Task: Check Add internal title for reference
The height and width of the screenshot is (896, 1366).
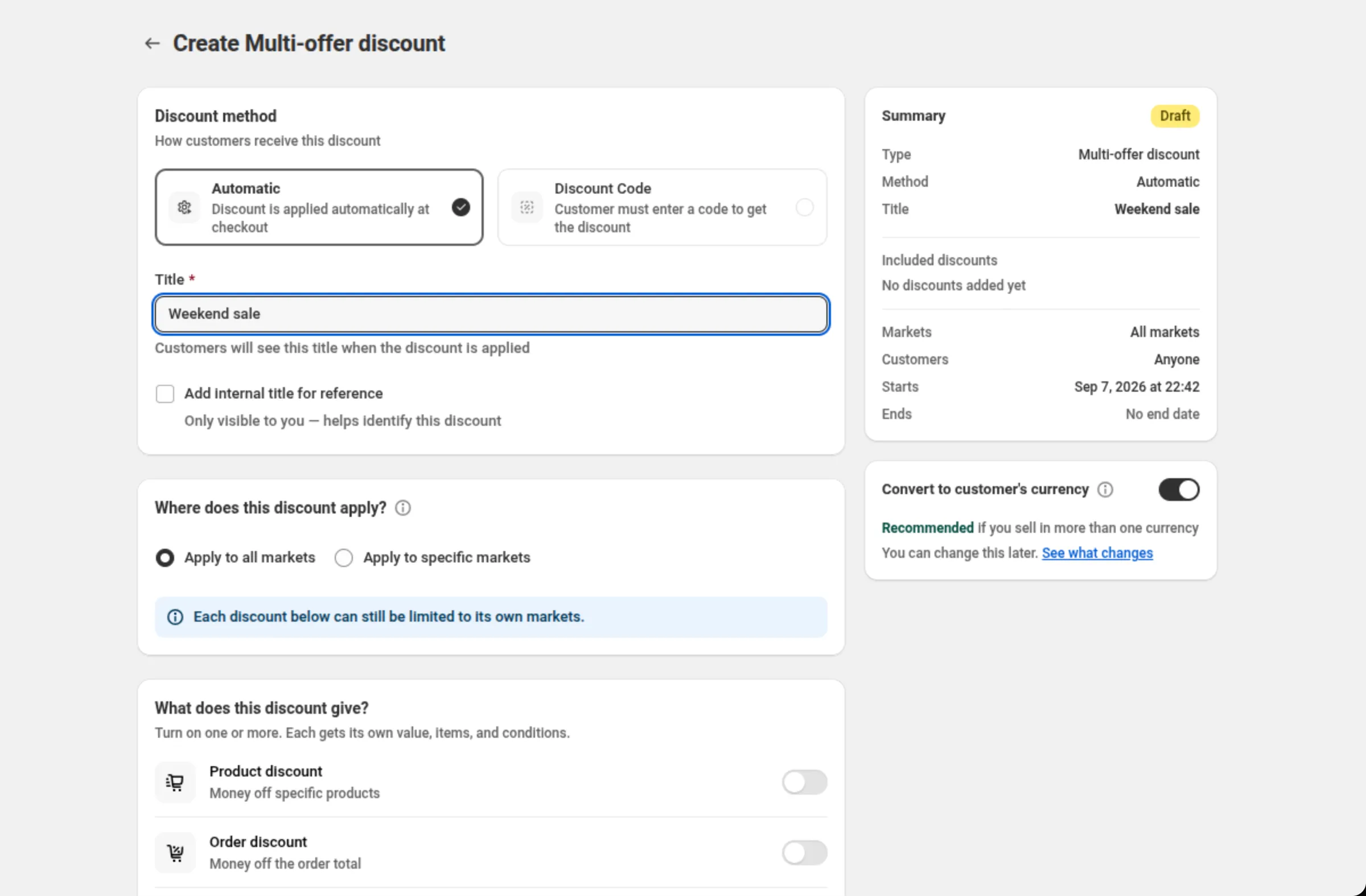Action: click(x=164, y=394)
